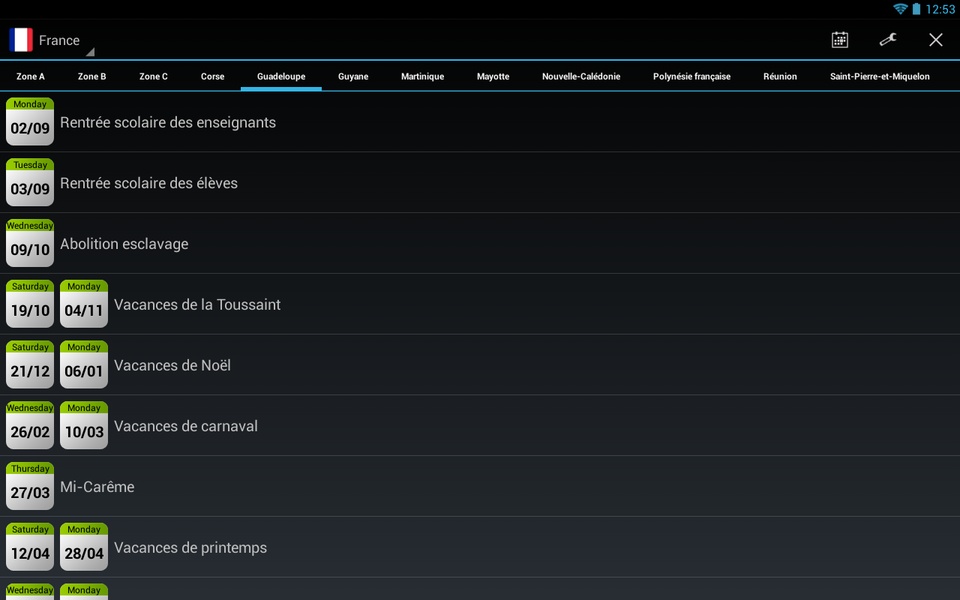This screenshot has width=960, height=600.
Task: Tap the Wednesday 09/10 date badge
Action: 30,243
